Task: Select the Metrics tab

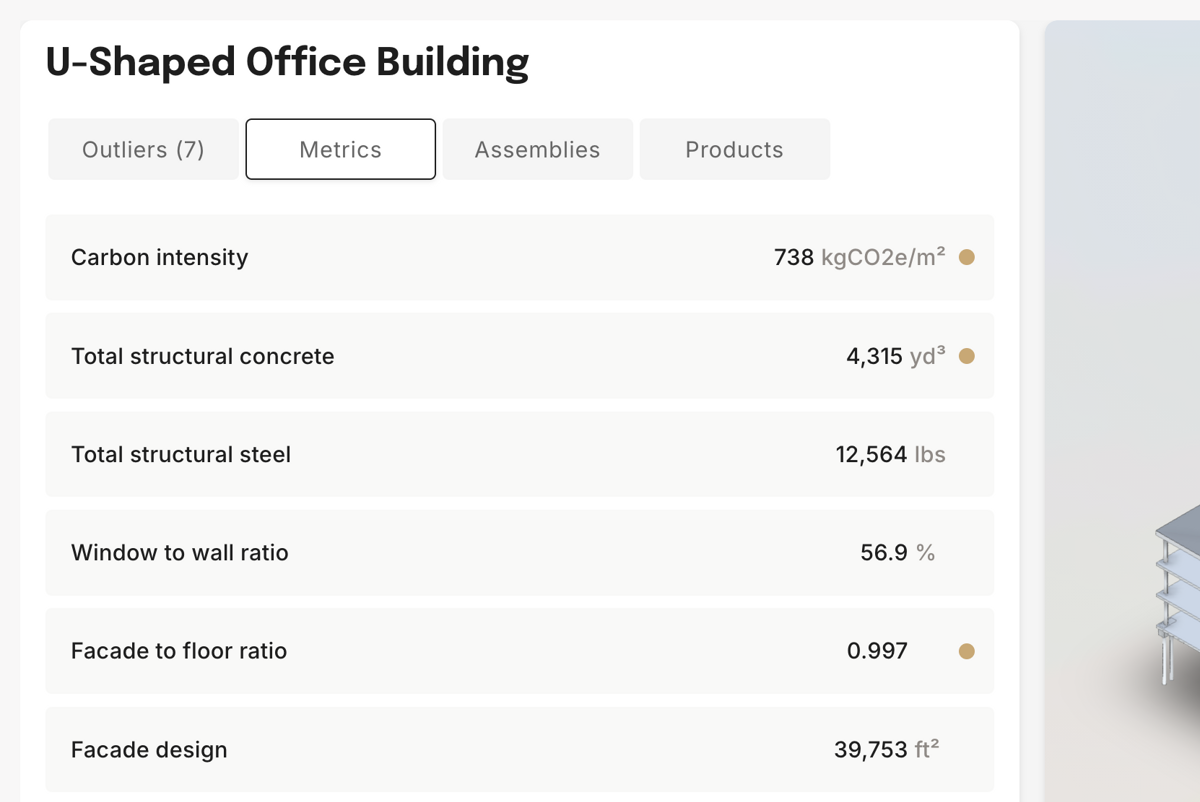Action: click(x=340, y=149)
